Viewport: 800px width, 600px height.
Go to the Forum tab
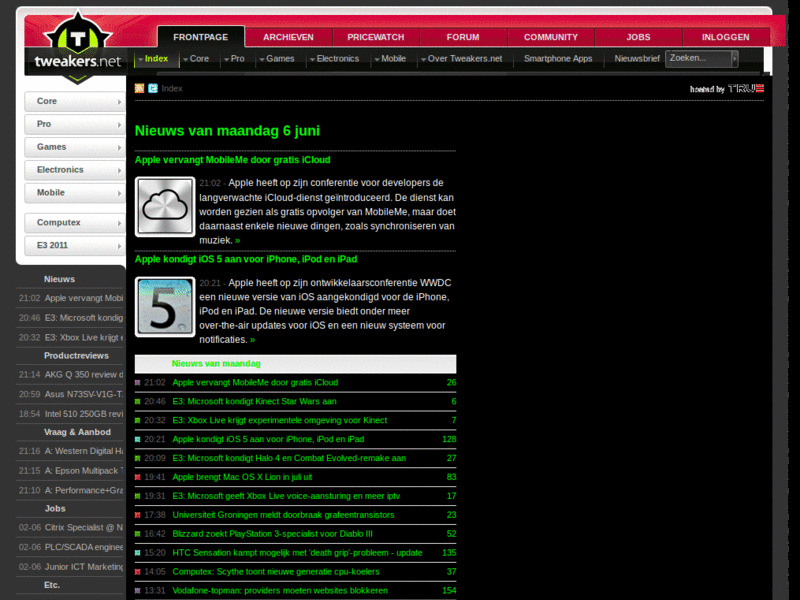(x=463, y=37)
